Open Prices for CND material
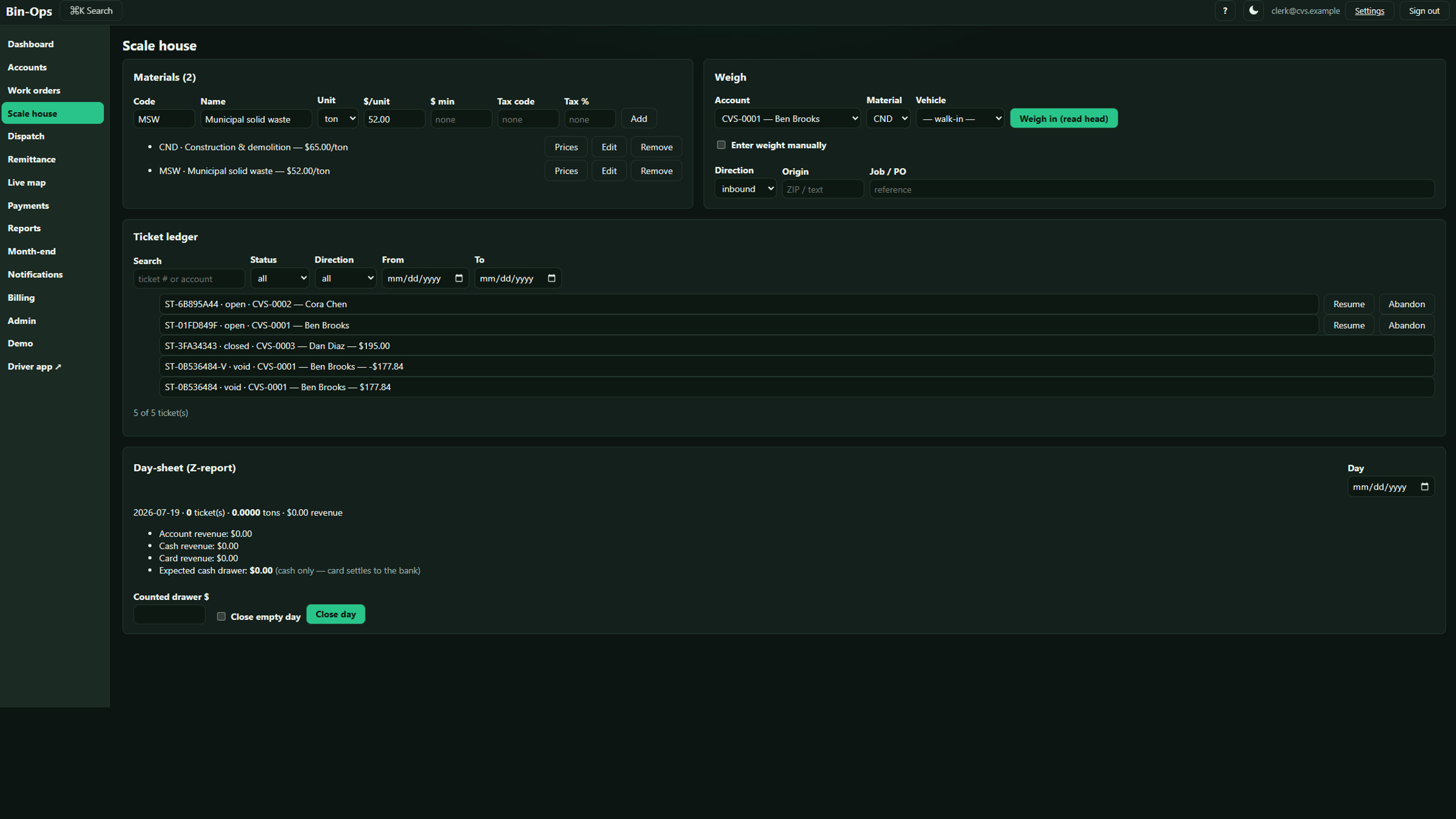The width and height of the screenshot is (1456, 819). [566, 147]
